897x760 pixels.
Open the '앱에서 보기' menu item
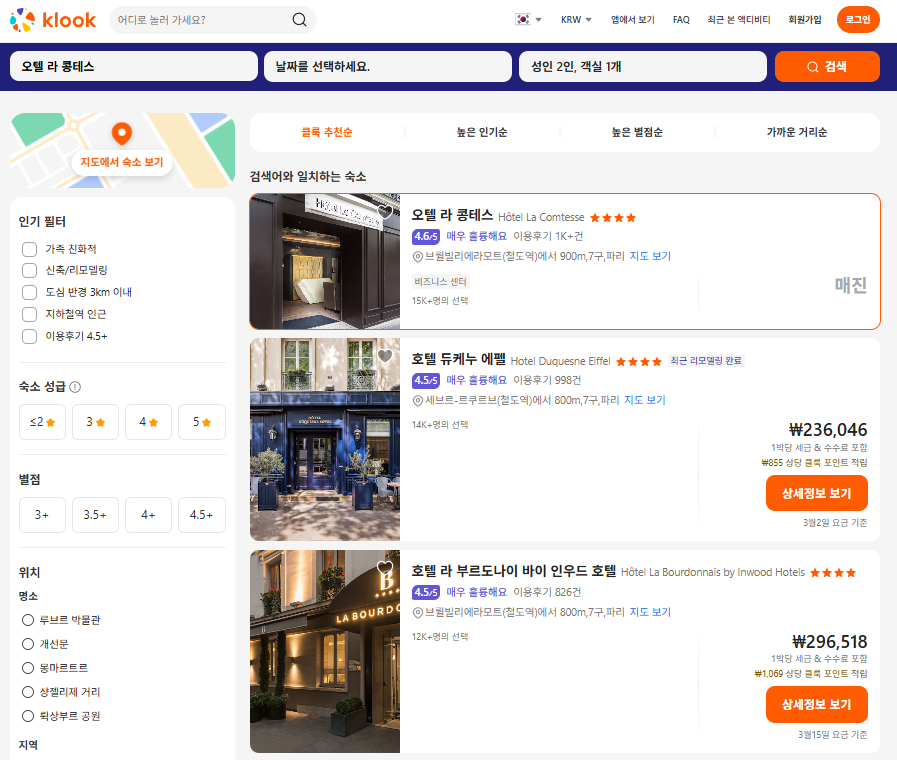point(632,19)
